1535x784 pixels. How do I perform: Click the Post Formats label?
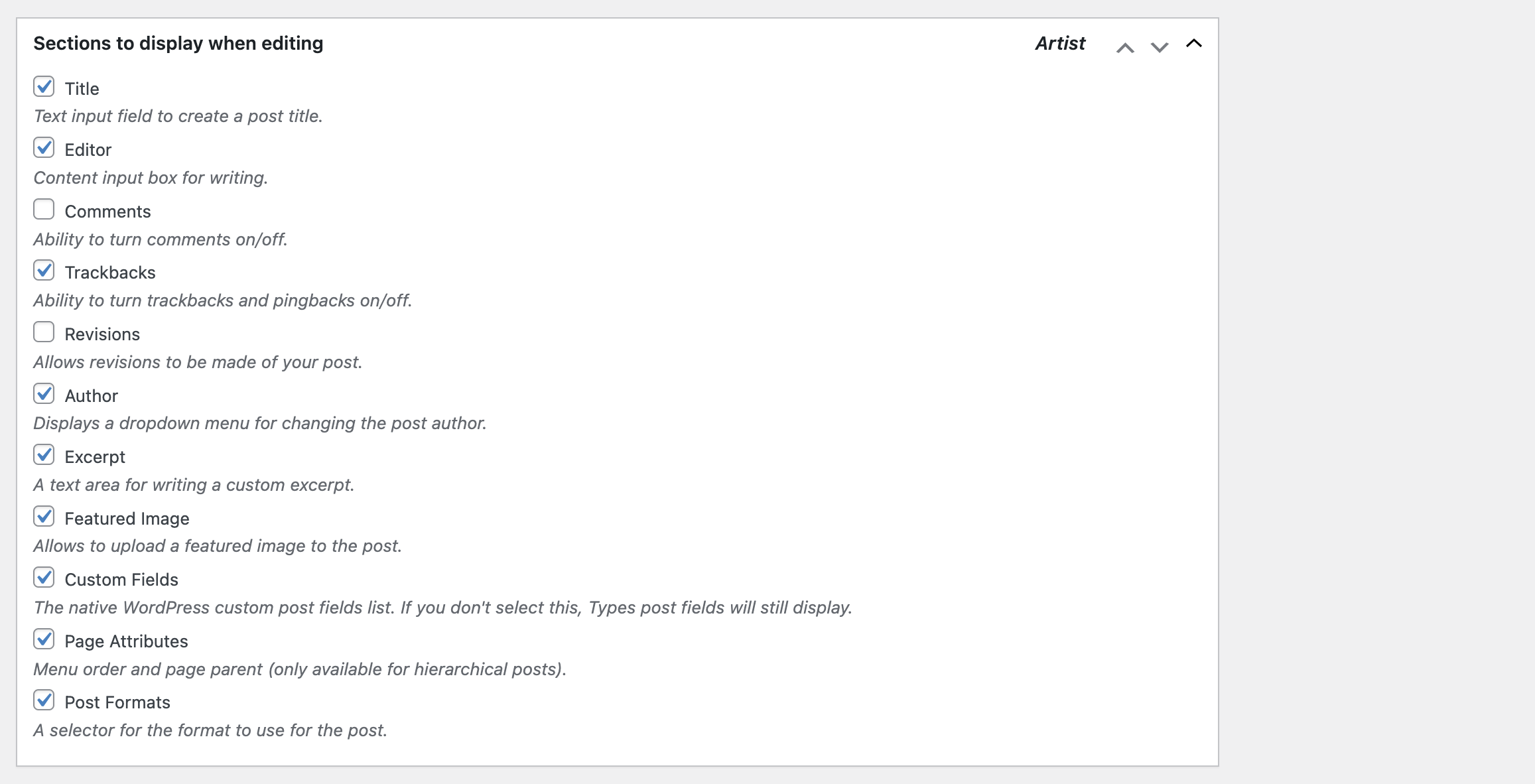(117, 702)
